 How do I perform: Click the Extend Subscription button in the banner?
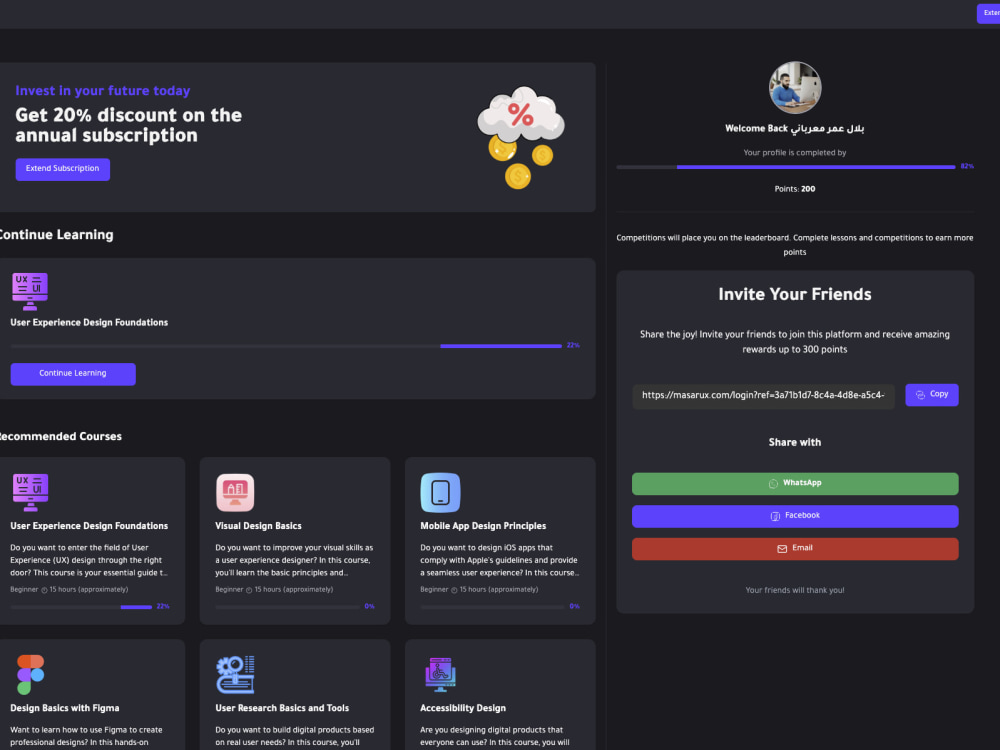click(62, 169)
